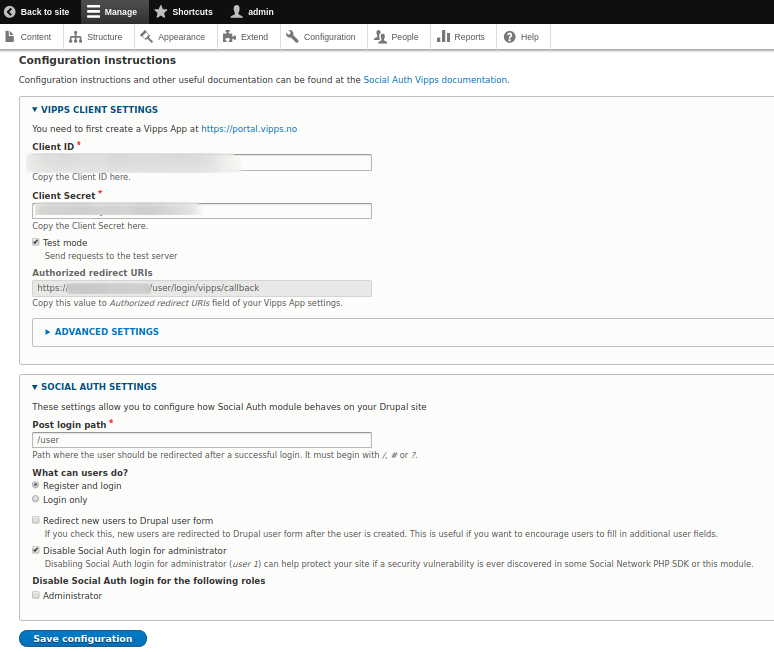Select Register and login radio option

pyautogui.click(x=36, y=485)
